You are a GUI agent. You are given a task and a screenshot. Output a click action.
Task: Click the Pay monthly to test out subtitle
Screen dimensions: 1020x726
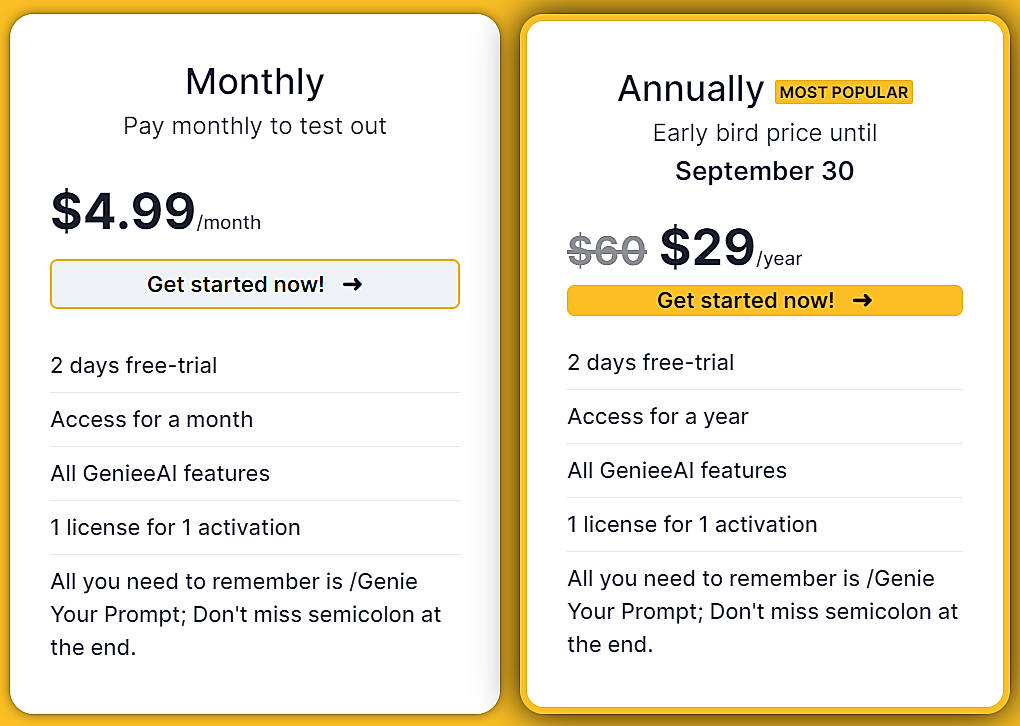pyautogui.click(x=254, y=126)
